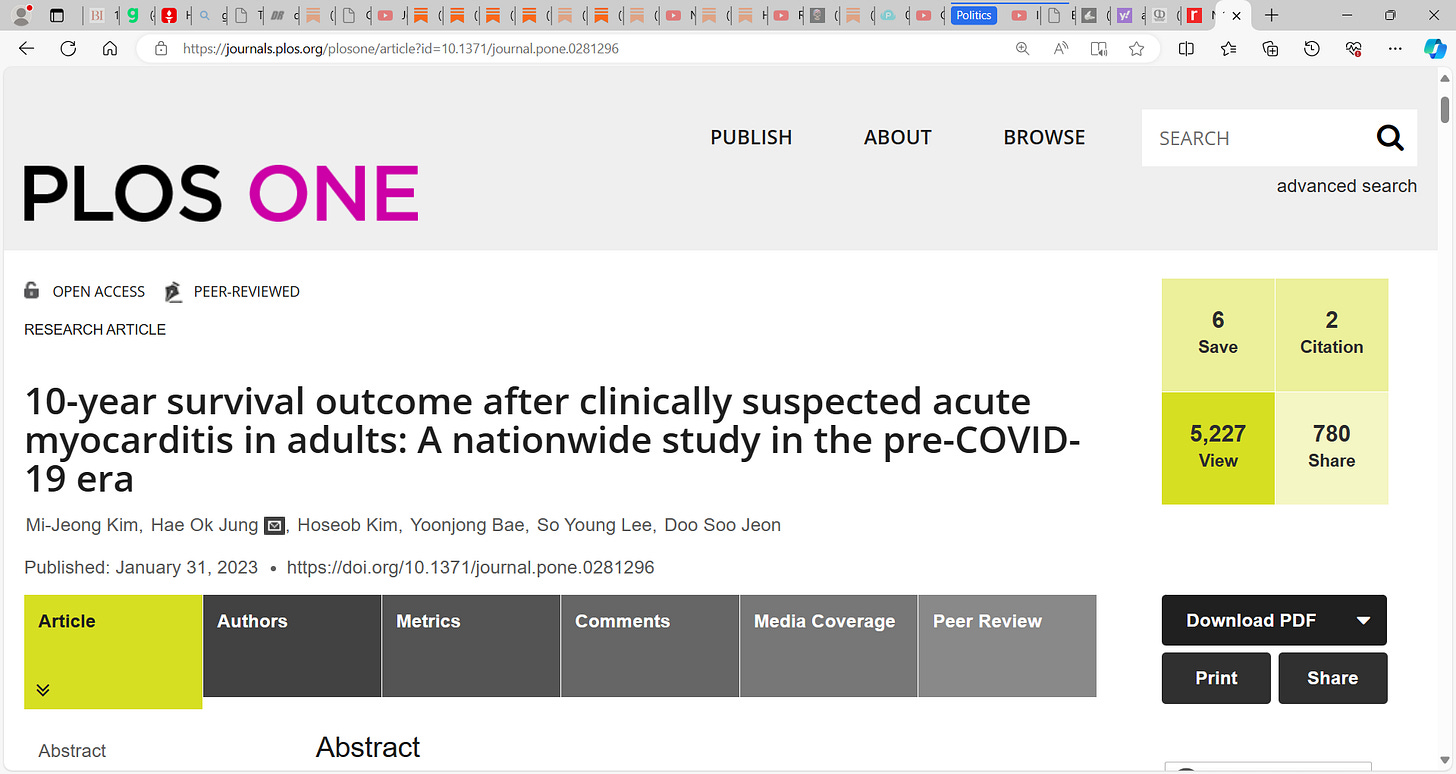Open the Collections panel
The height and width of the screenshot is (774, 1456).
[1271, 48]
